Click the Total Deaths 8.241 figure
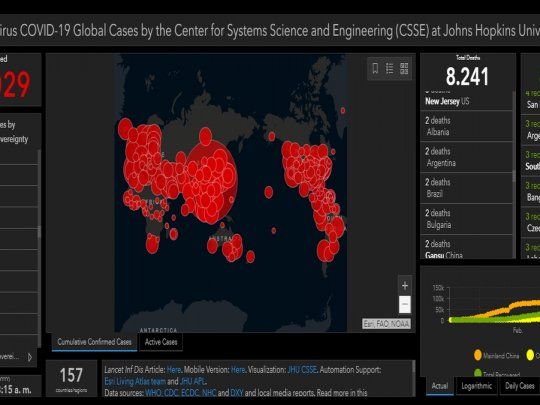Screen dimensions: 540x405 (x=467, y=76)
